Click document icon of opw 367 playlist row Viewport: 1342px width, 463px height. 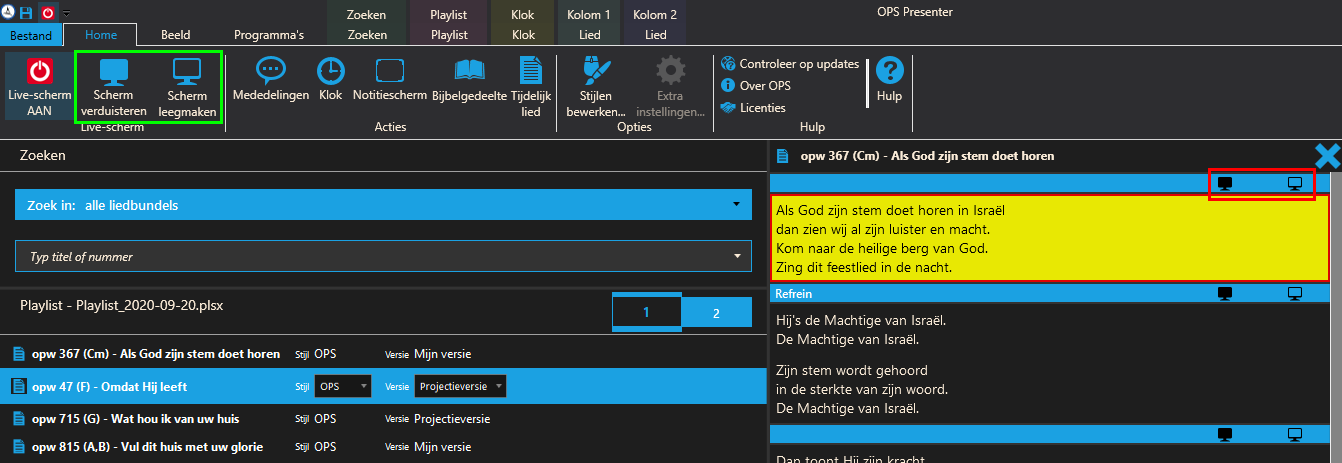coord(19,354)
